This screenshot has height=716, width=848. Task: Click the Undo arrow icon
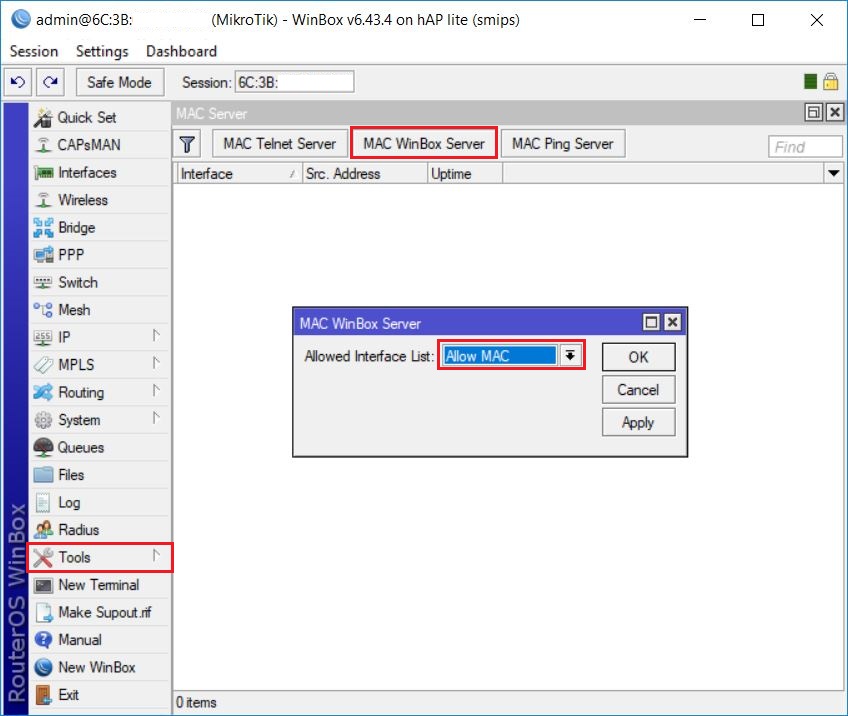(x=18, y=82)
